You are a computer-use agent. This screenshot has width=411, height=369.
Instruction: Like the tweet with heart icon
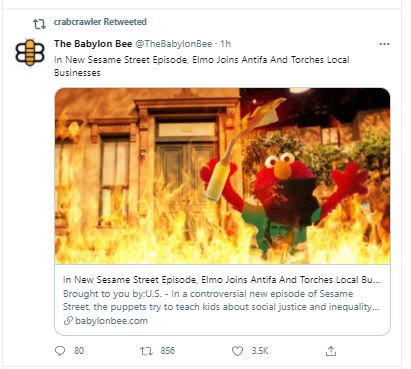click(237, 351)
